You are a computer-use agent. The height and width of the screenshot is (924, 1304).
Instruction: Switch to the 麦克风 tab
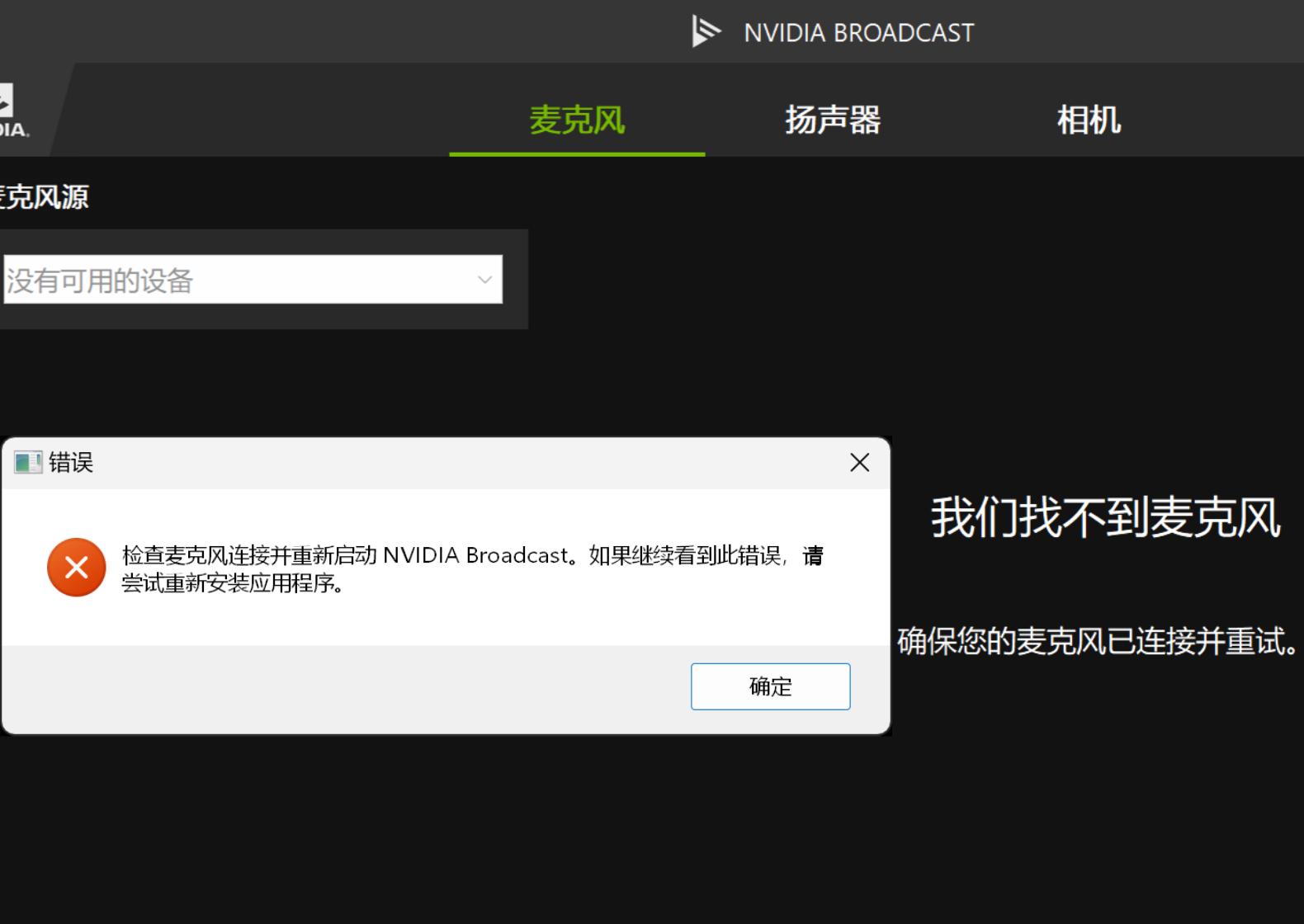[577, 120]
